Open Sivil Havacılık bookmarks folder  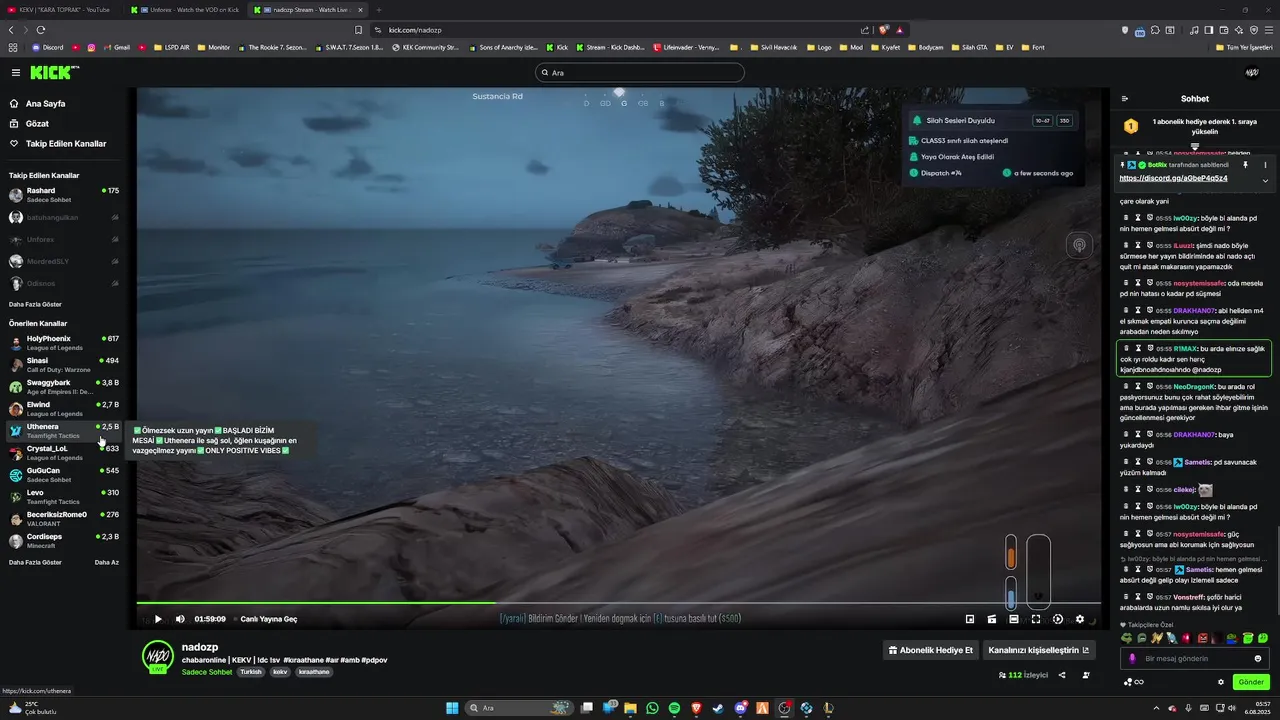(x=774, y=47)
